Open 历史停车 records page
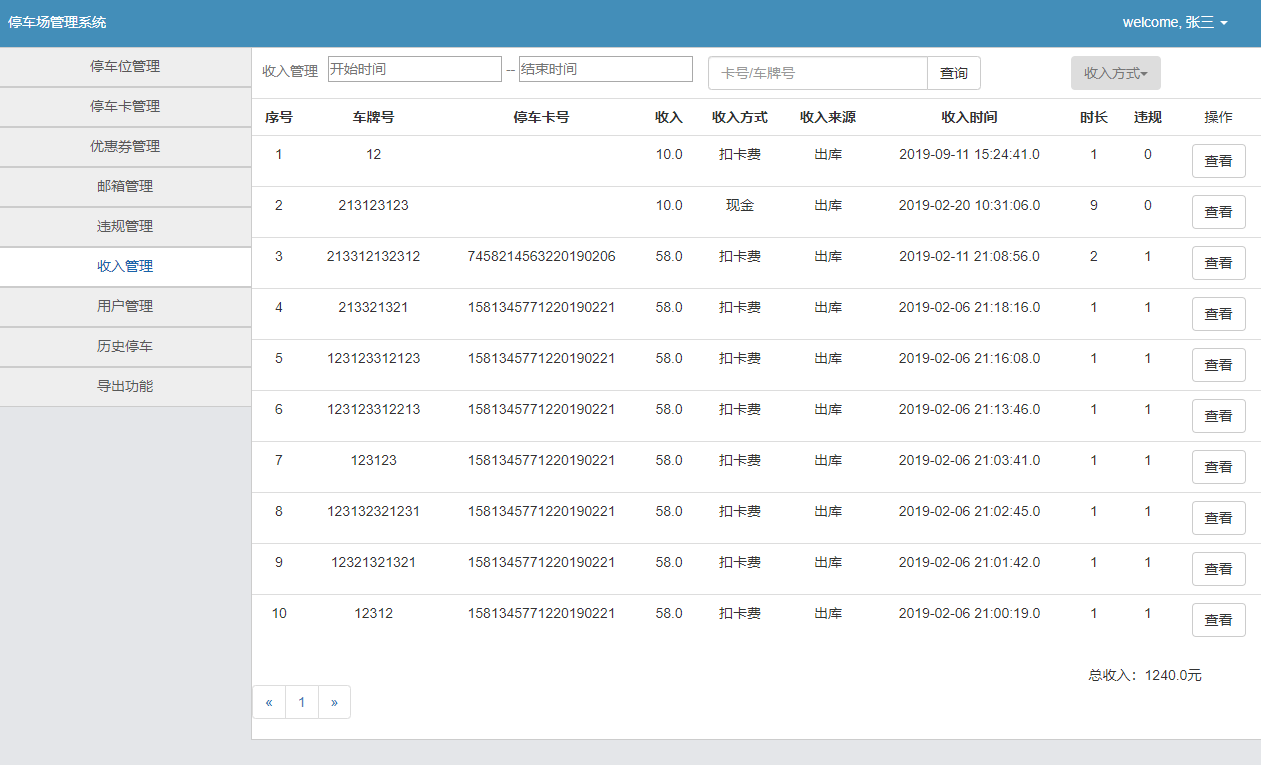Viewport: 1261px width, 765px height. pos(125,346)
